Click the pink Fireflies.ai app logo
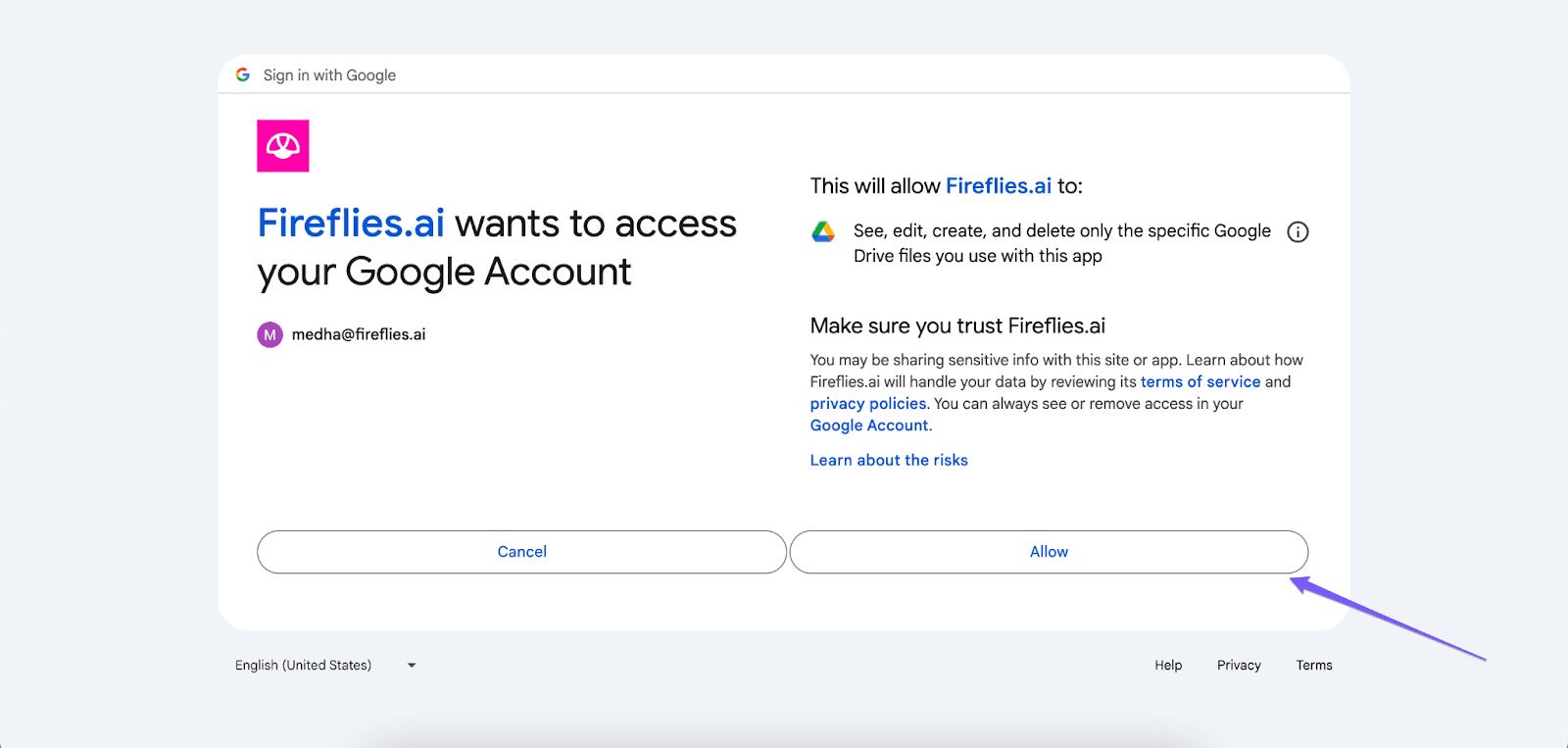The height and width of the screenshot is (748, 1568). click(283, 146)
